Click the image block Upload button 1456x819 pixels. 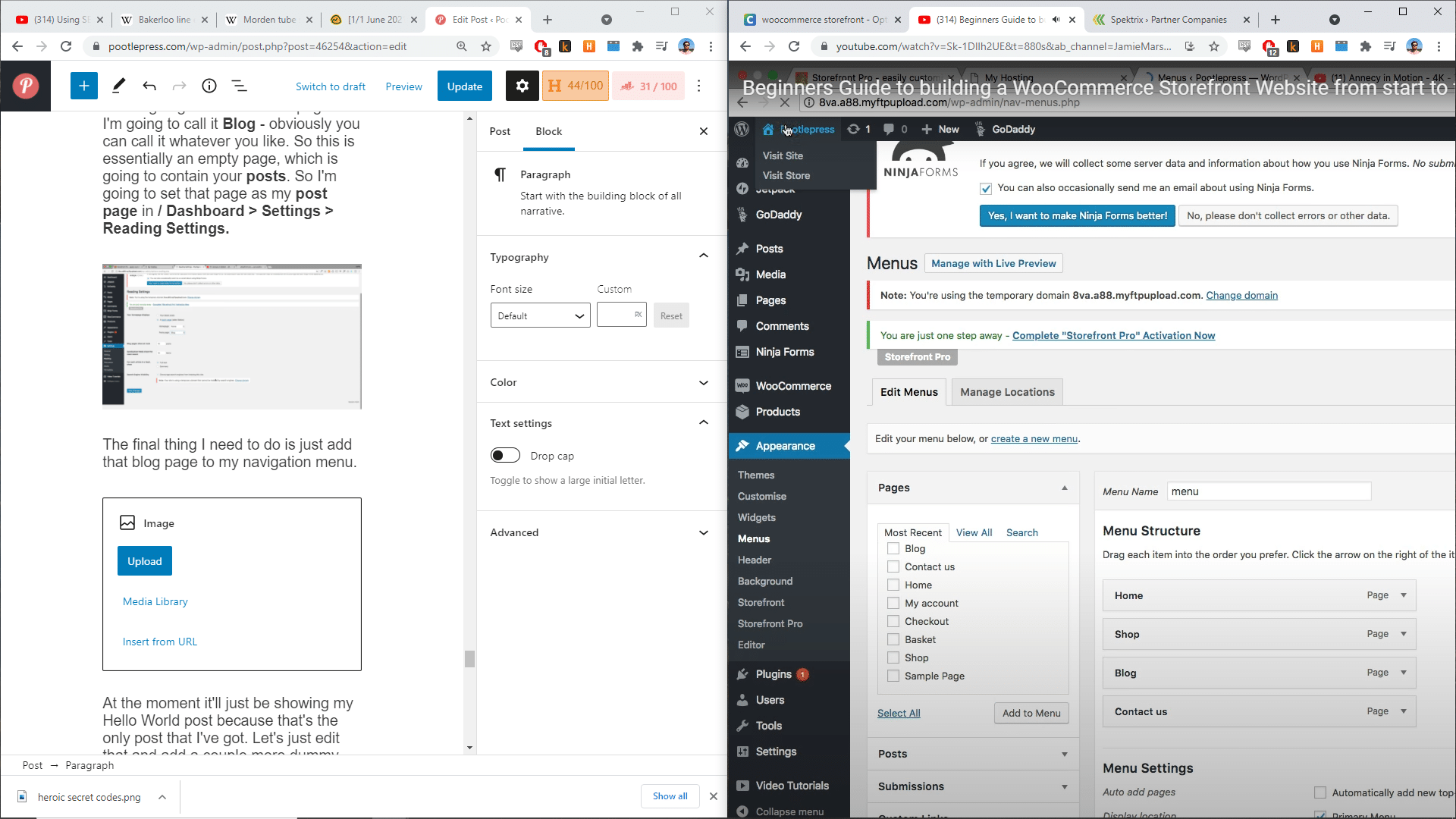[x=145, y=561]
